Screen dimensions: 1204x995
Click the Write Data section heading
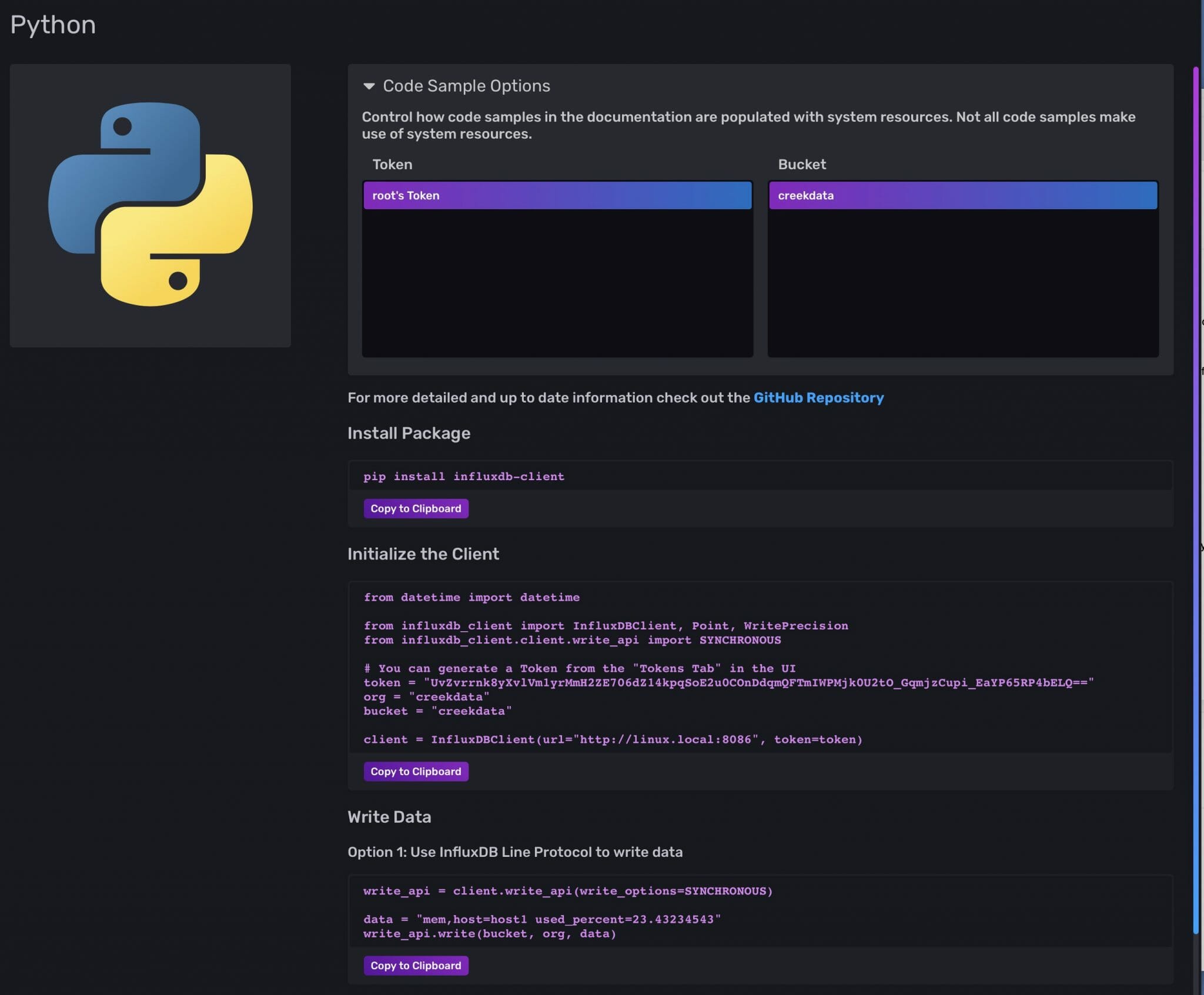(x=389, y=817)
